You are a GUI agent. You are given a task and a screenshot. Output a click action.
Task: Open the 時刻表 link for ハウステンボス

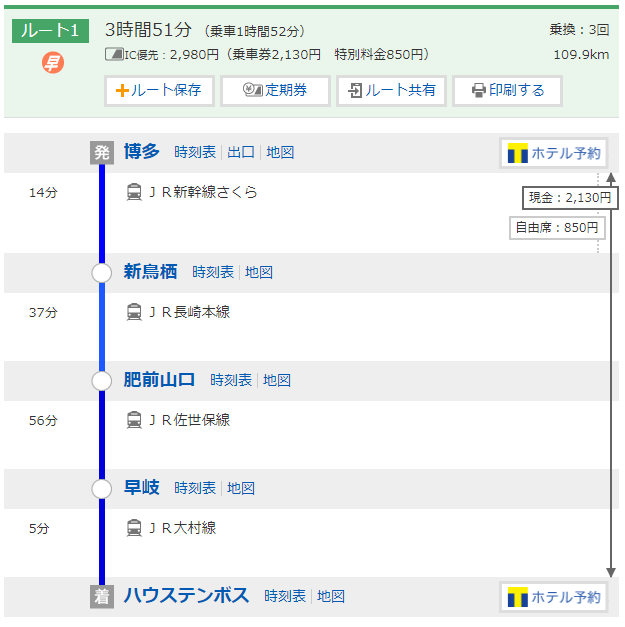[x=285, y=596]
